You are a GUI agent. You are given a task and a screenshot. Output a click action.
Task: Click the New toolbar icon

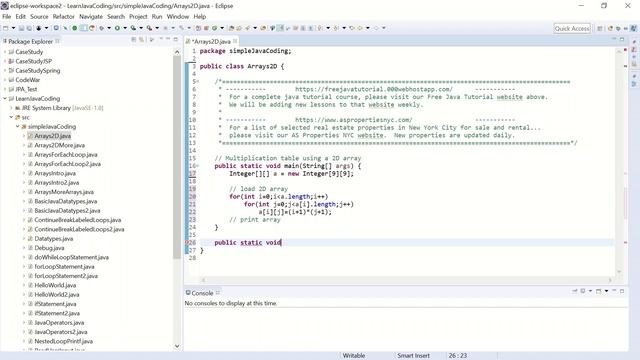(6, 28)
